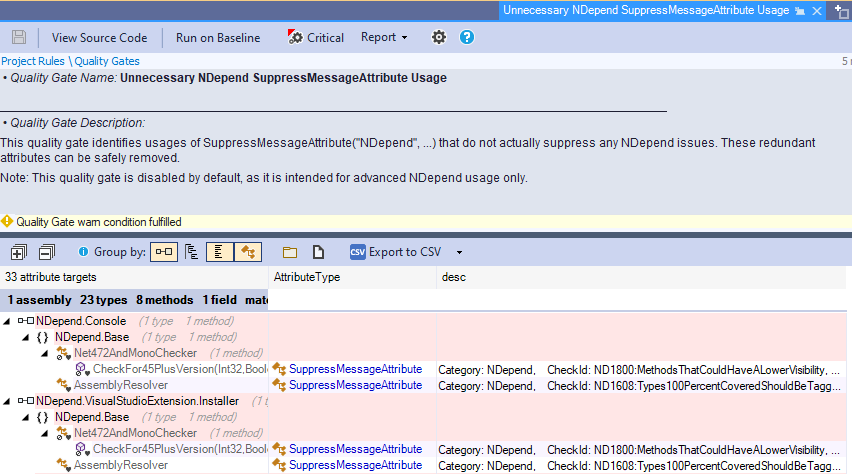This screenshot has height=474, width=852.
Task: Click the Save disk icon in the toolbar
Action: pos(19,38)
